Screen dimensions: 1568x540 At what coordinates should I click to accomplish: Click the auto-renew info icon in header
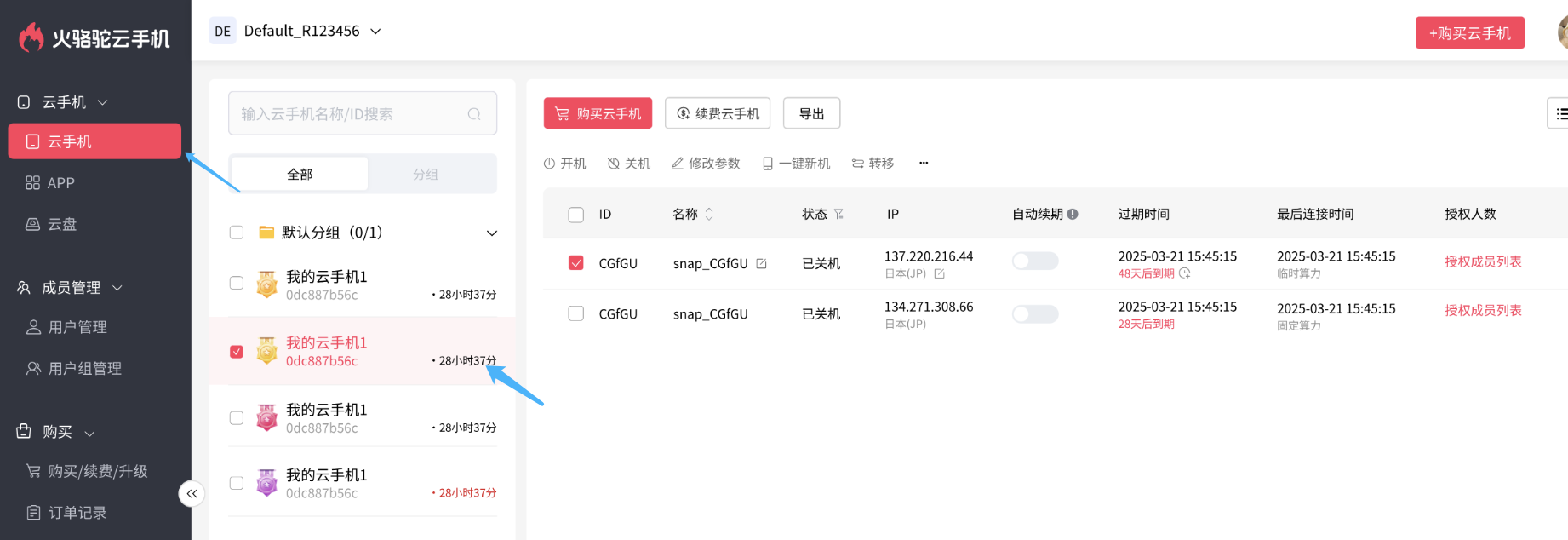[x=1073, y=215]
